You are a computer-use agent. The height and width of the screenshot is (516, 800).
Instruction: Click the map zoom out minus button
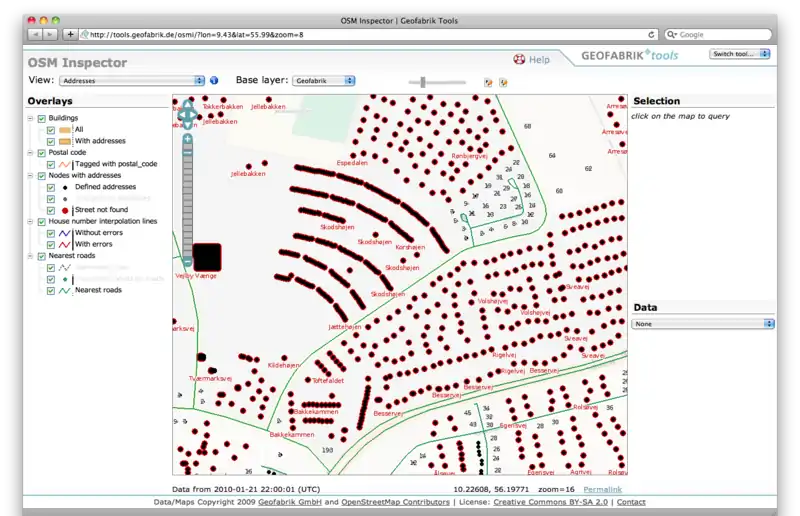coord(186,261)
